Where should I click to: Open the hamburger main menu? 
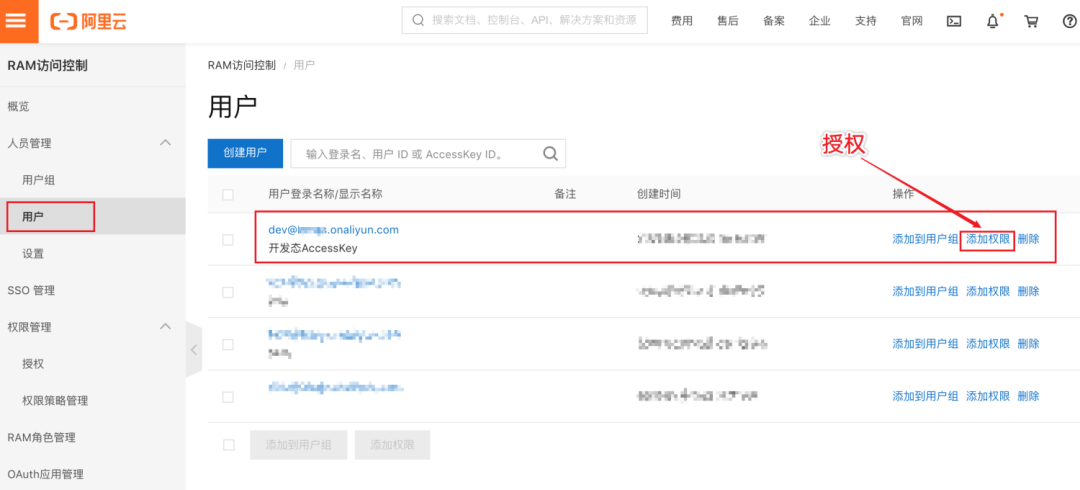[15, 20]
